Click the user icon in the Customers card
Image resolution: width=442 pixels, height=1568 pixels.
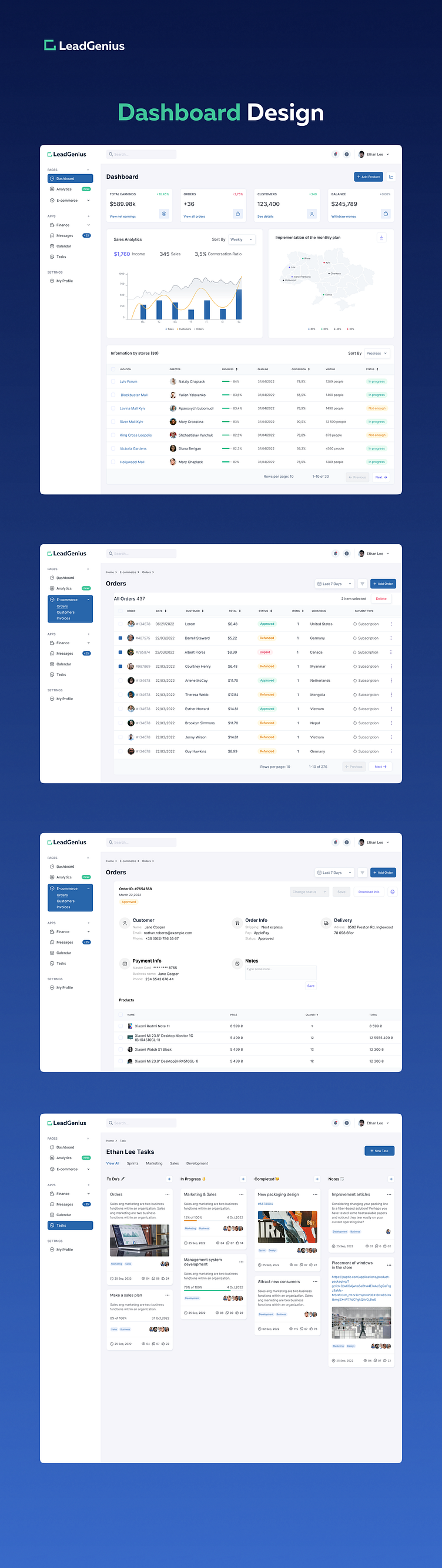(x=312, y=214)
